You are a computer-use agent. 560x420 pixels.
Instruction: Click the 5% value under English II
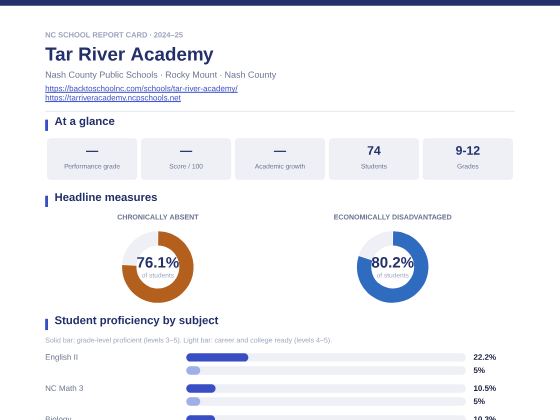(479, 371)
